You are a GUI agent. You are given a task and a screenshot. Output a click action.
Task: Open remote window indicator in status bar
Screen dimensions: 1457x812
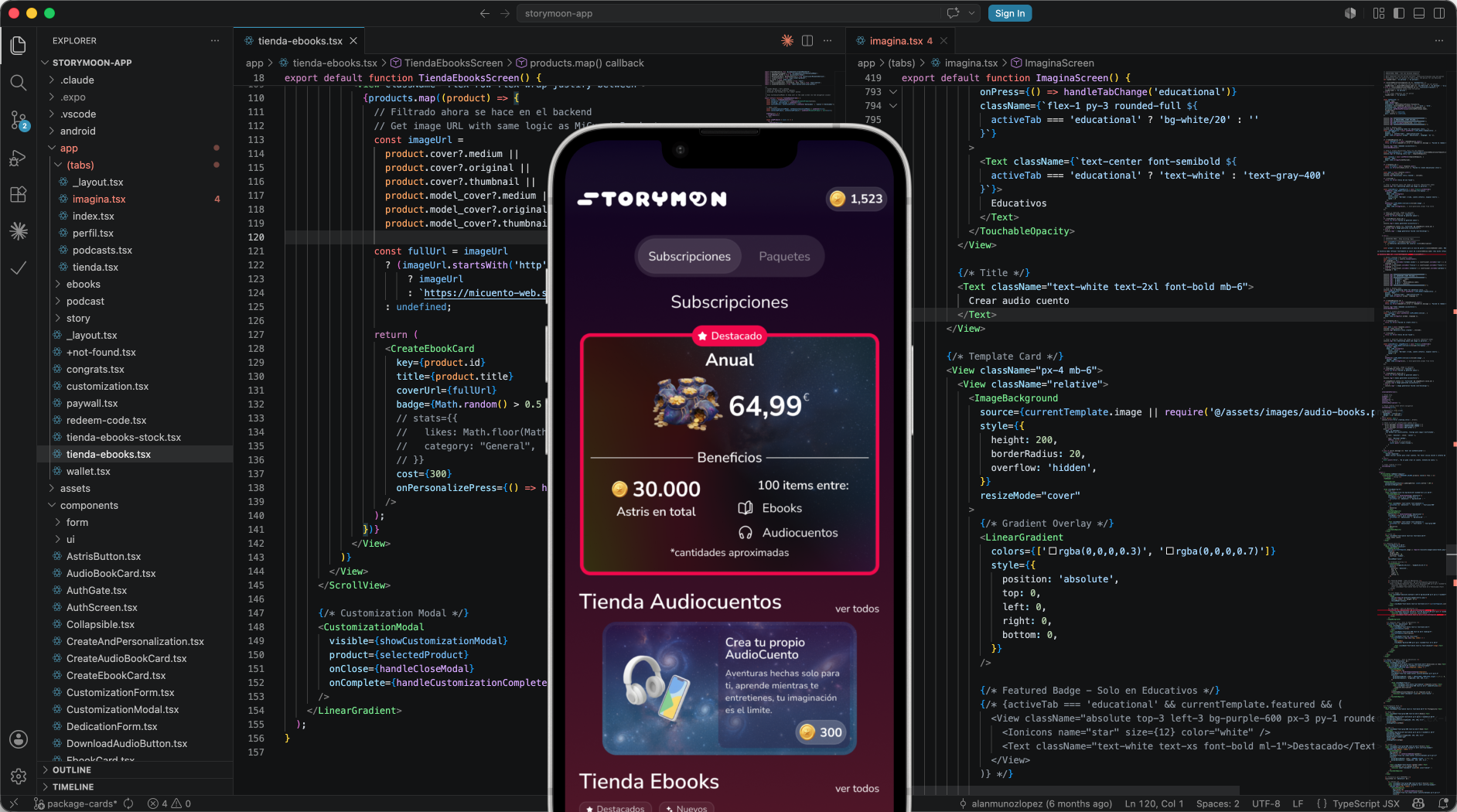(13, 803)
